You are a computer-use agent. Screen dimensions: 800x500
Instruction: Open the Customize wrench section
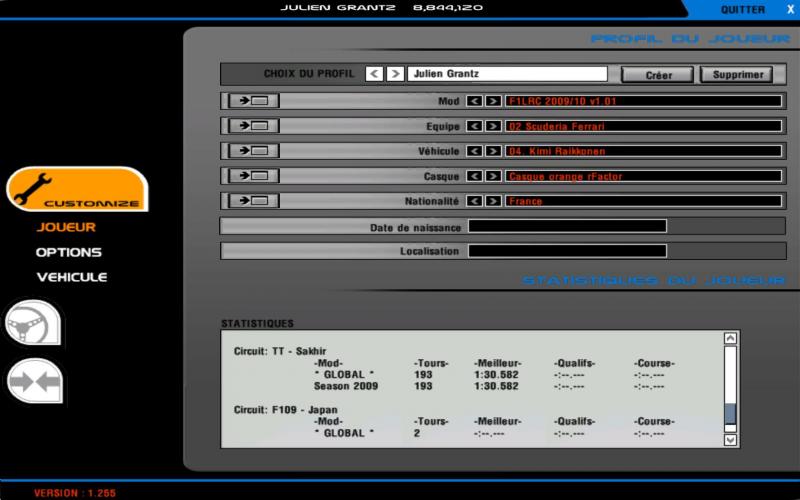point(77,189)
